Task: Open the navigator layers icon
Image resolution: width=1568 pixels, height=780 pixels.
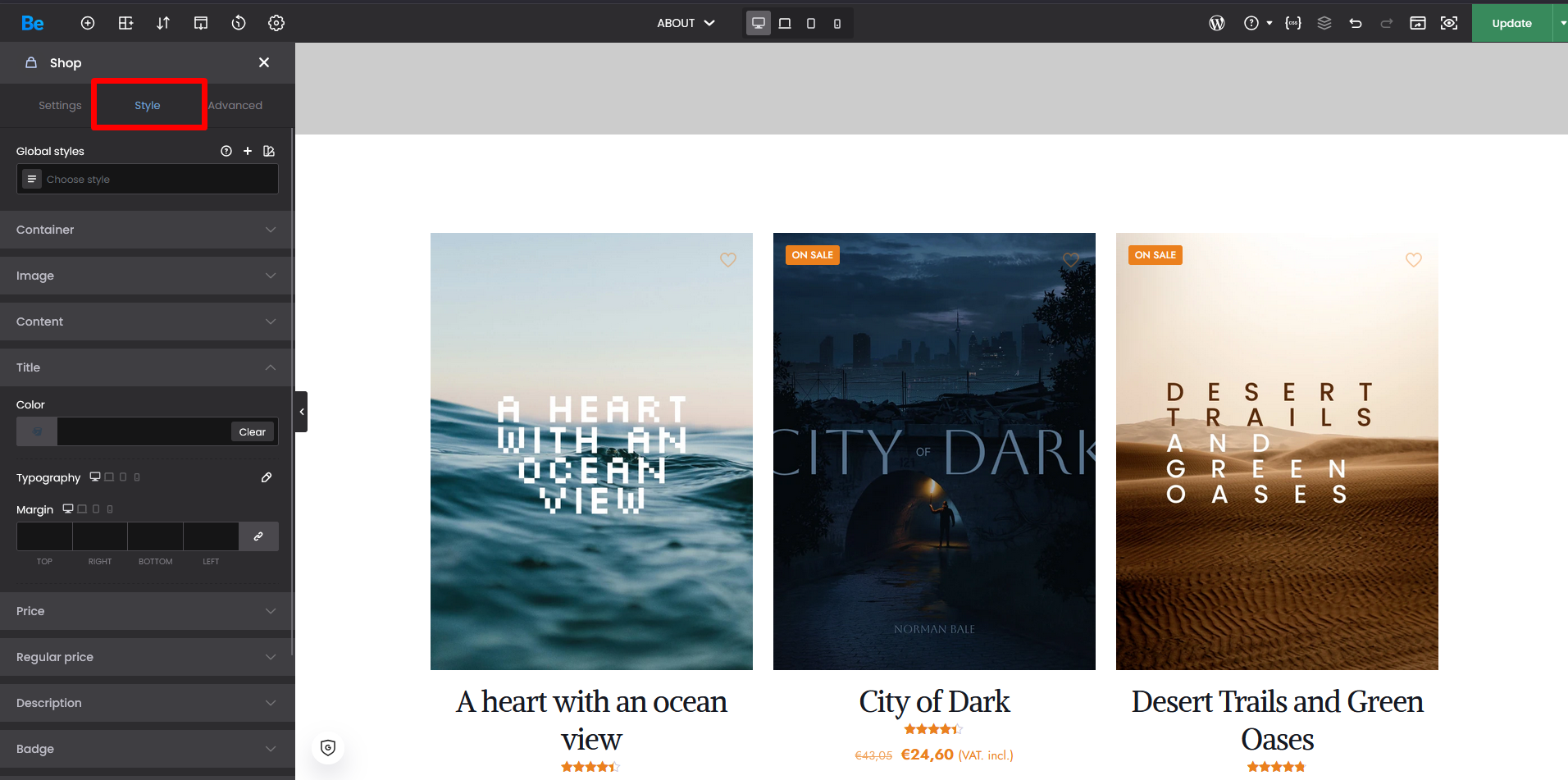Action: click(1324, 23)
